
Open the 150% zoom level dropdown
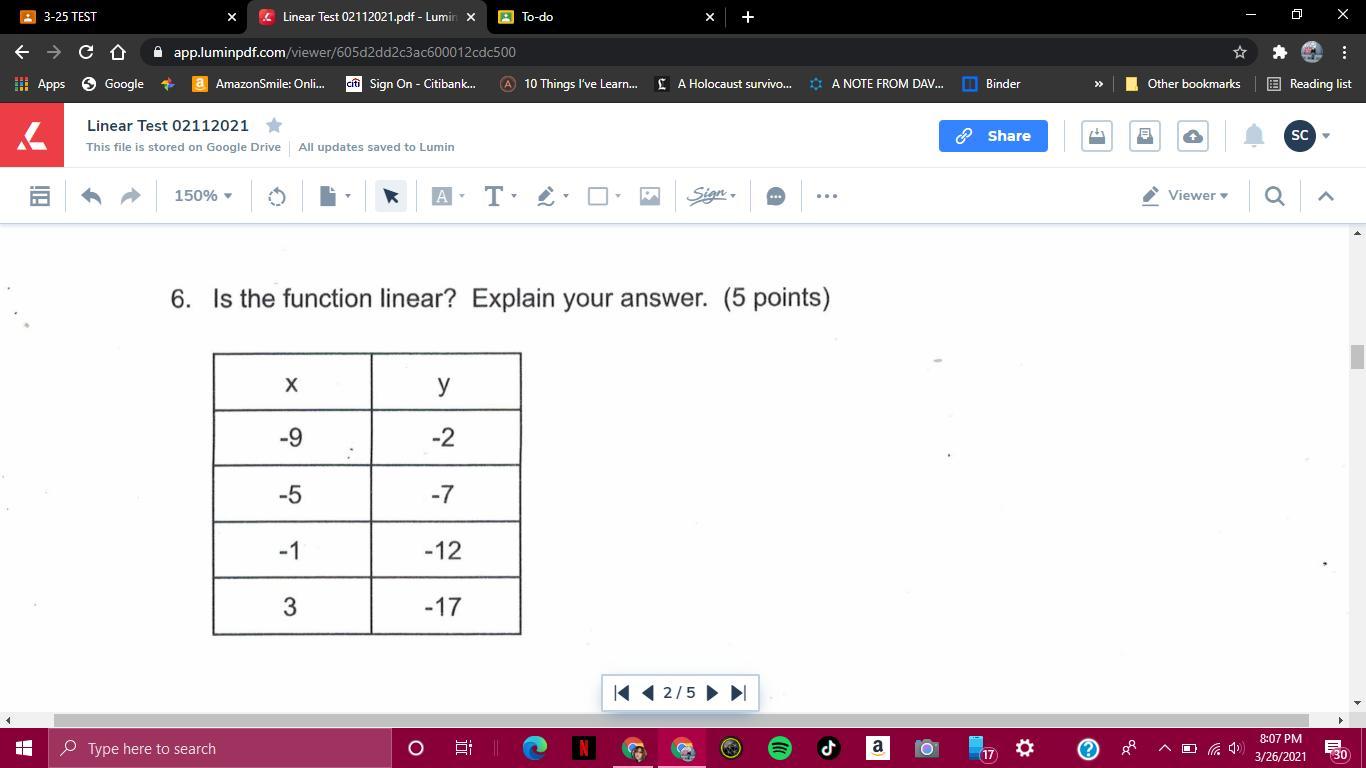click(x=202, y=195)
